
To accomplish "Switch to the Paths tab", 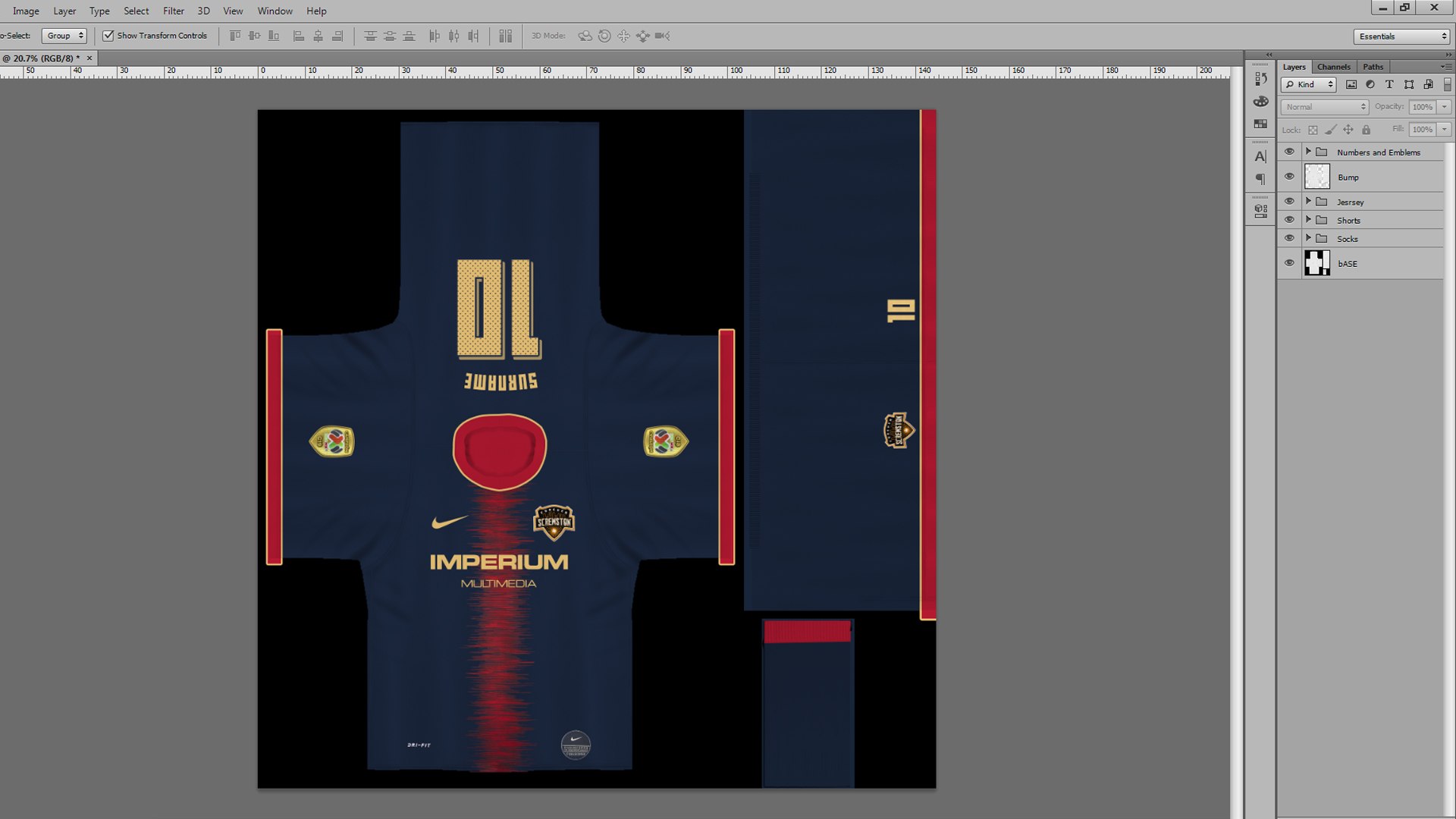I will tap(1373, 67).
